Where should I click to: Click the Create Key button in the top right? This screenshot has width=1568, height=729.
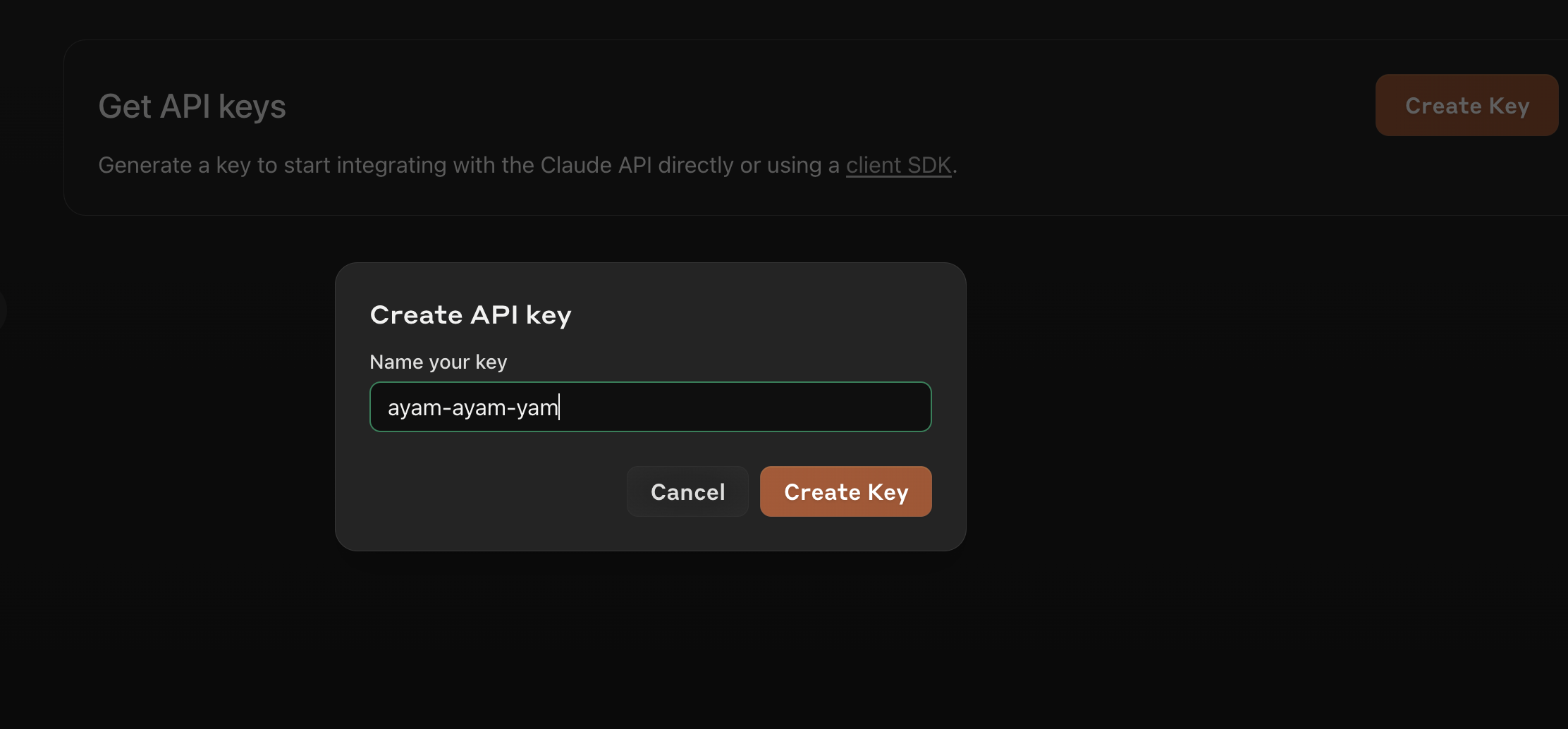[1466, 105]
